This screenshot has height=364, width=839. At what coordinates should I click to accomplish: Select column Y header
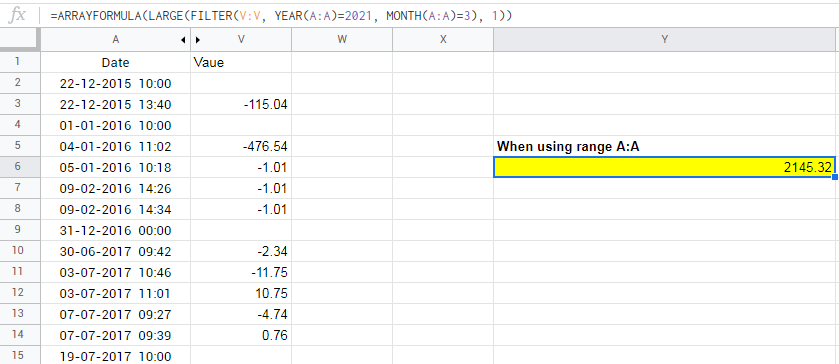665,40
